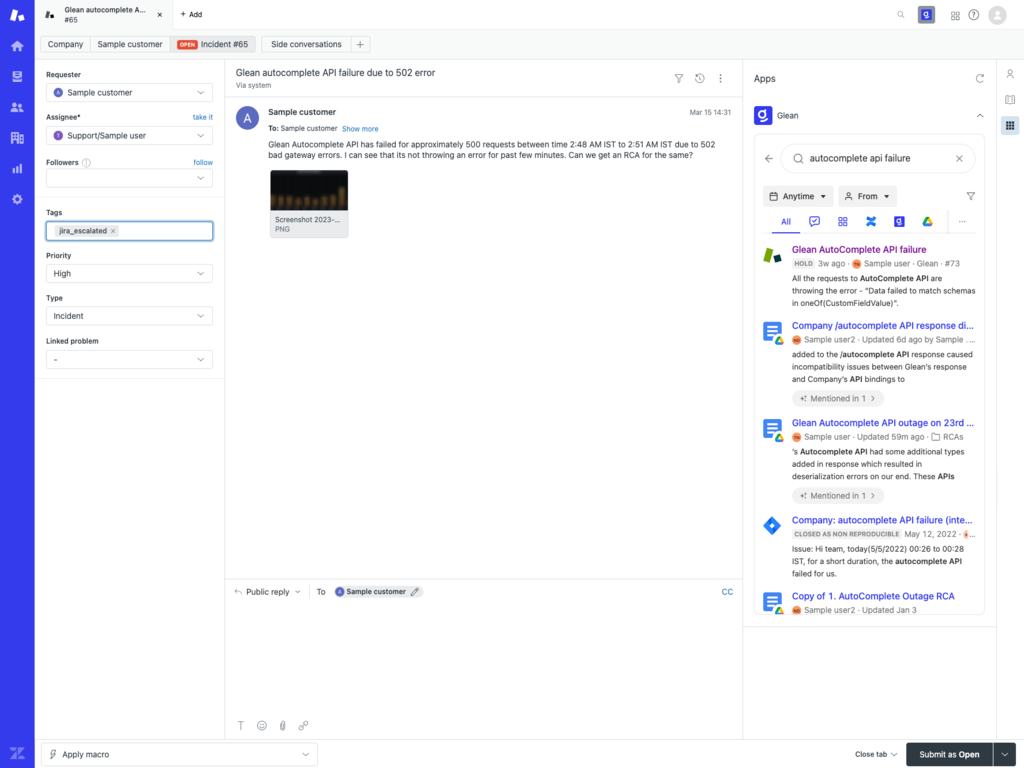Open the Zendesk Home sidebar icon
The width and height of the screenshot is (1024, 768).
[15, 45]
